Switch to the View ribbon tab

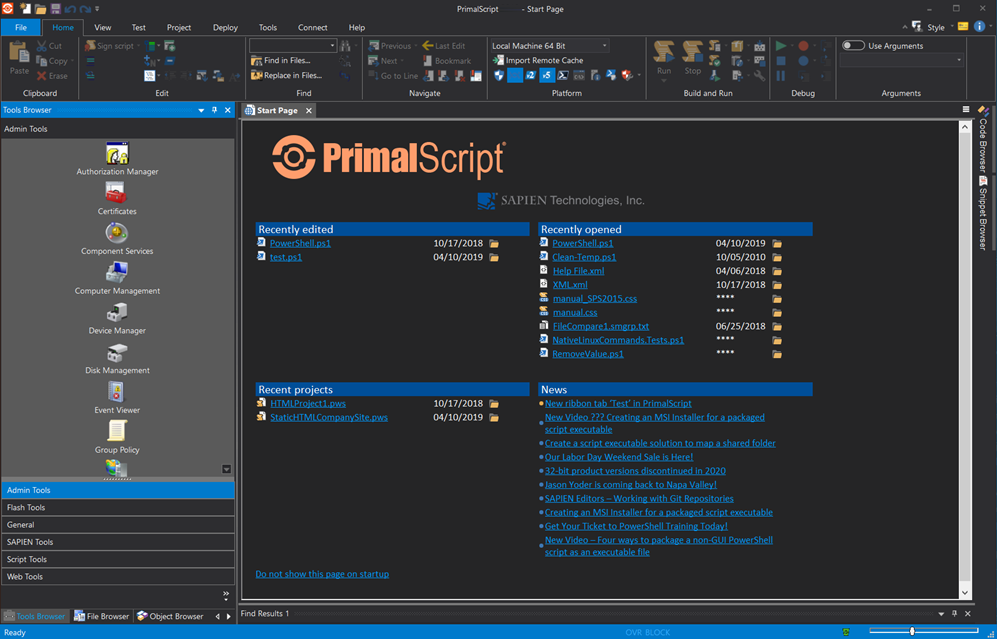(103, 27)
